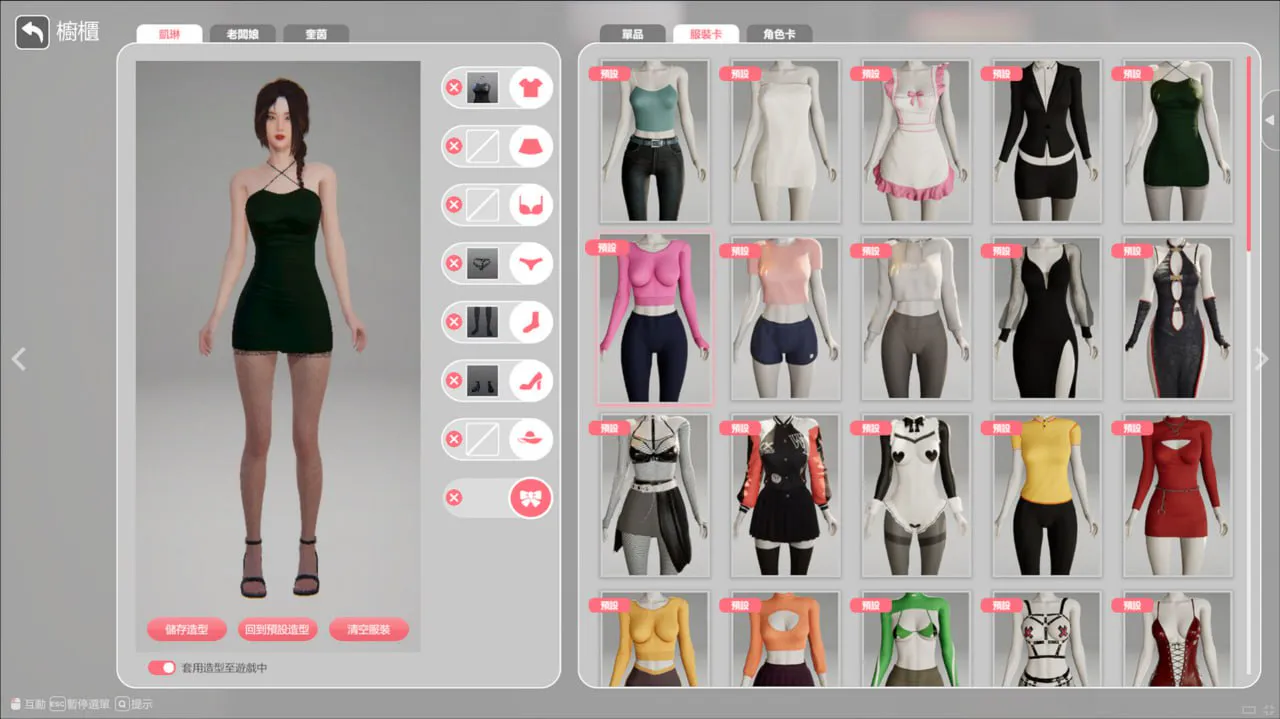The width and height of the screenshot is (1280, 719).
Task: Click the back arrow next to 櫥櫃
Action: [32, 32]
